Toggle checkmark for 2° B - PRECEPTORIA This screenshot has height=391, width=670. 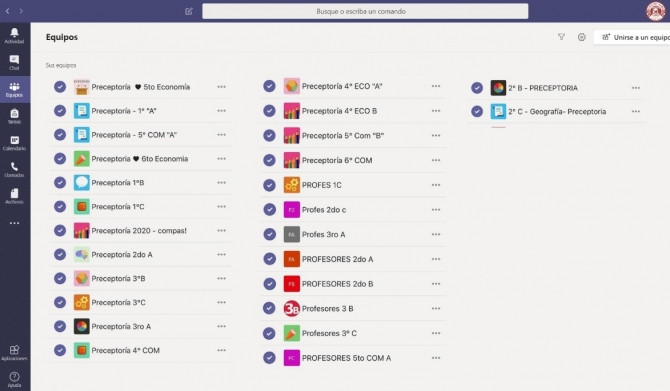click(477, 88)
